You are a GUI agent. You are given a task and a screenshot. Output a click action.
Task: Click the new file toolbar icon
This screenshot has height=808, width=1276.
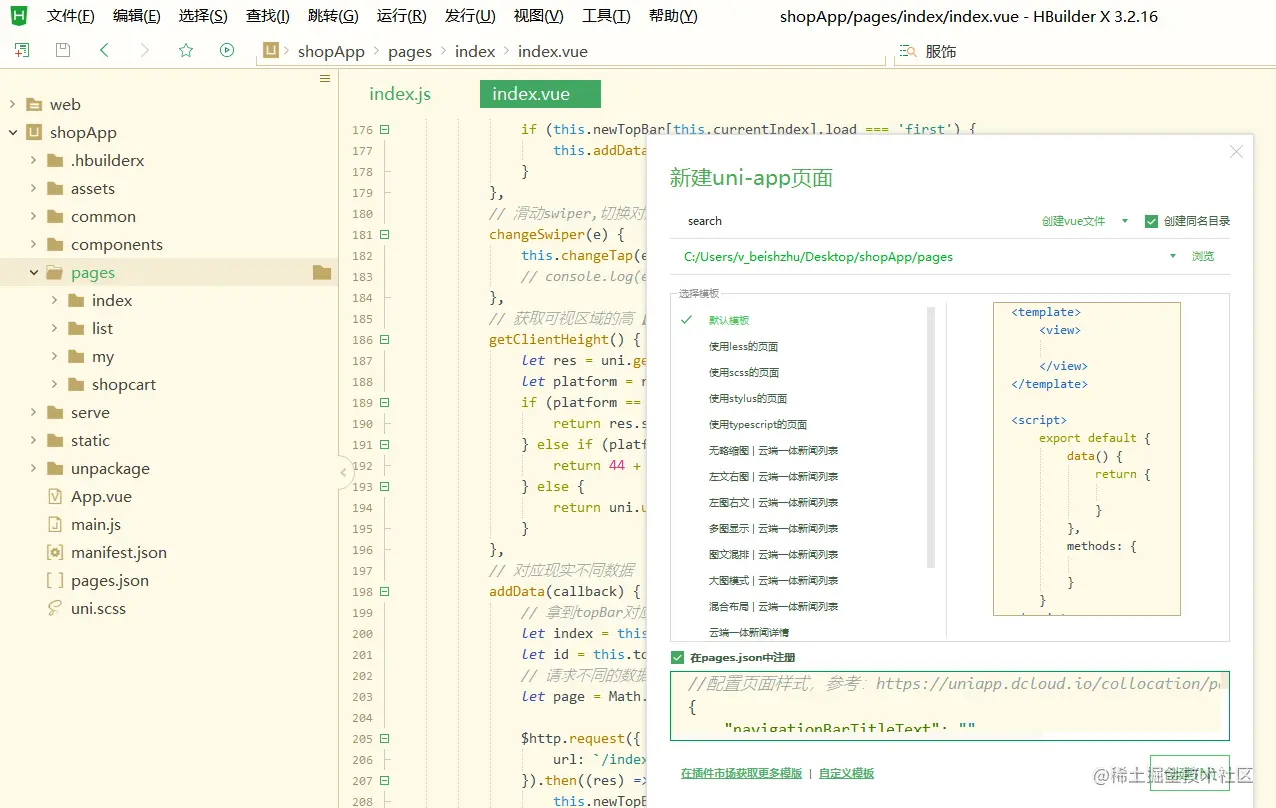point(22,50)
